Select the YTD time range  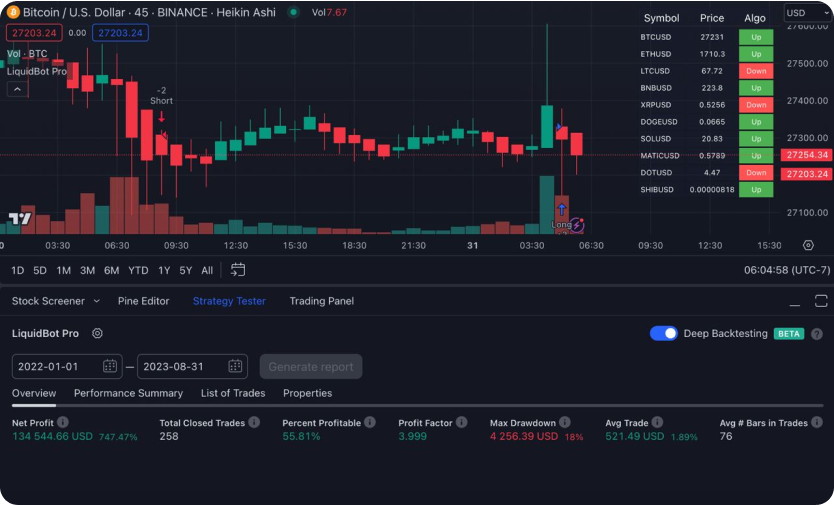[138, 270]
